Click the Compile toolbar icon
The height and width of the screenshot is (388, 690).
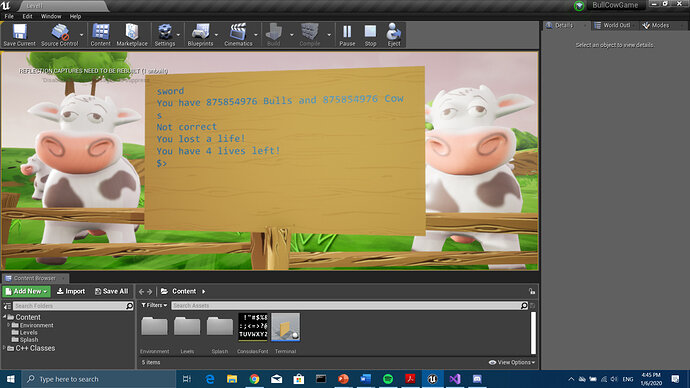pyautogui.click(x=310, y=35)
